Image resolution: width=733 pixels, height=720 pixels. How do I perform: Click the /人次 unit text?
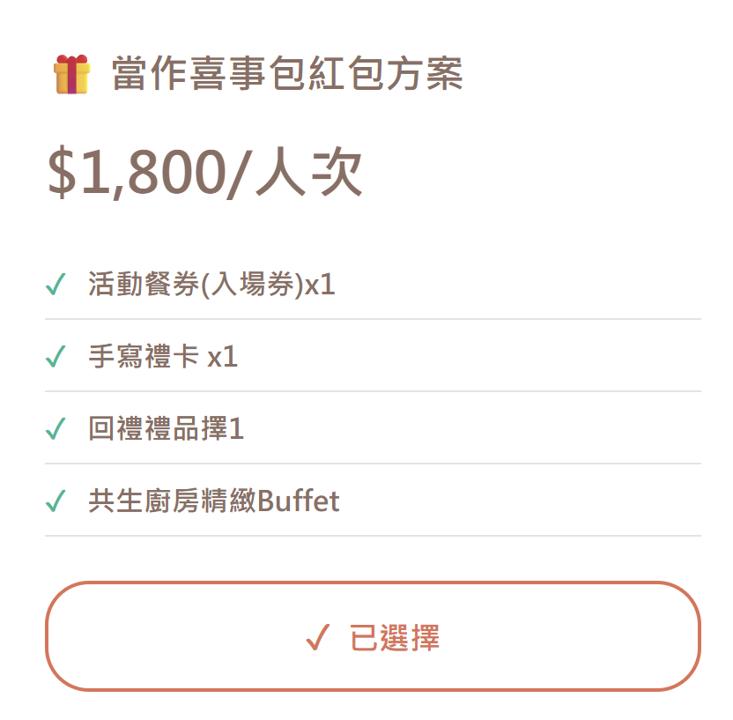[295, 173]
